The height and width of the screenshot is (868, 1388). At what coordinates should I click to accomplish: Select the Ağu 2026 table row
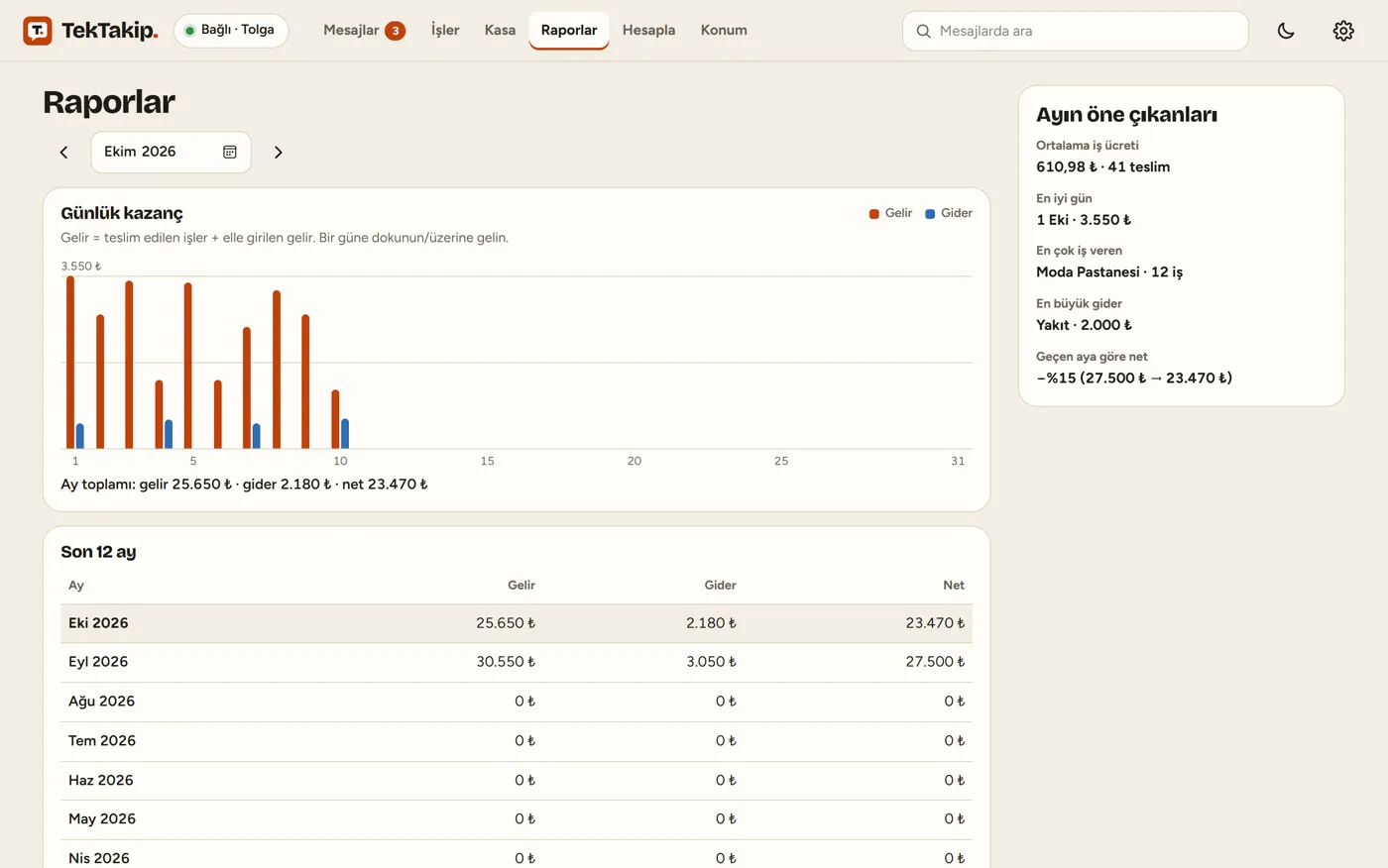[517, 702]
